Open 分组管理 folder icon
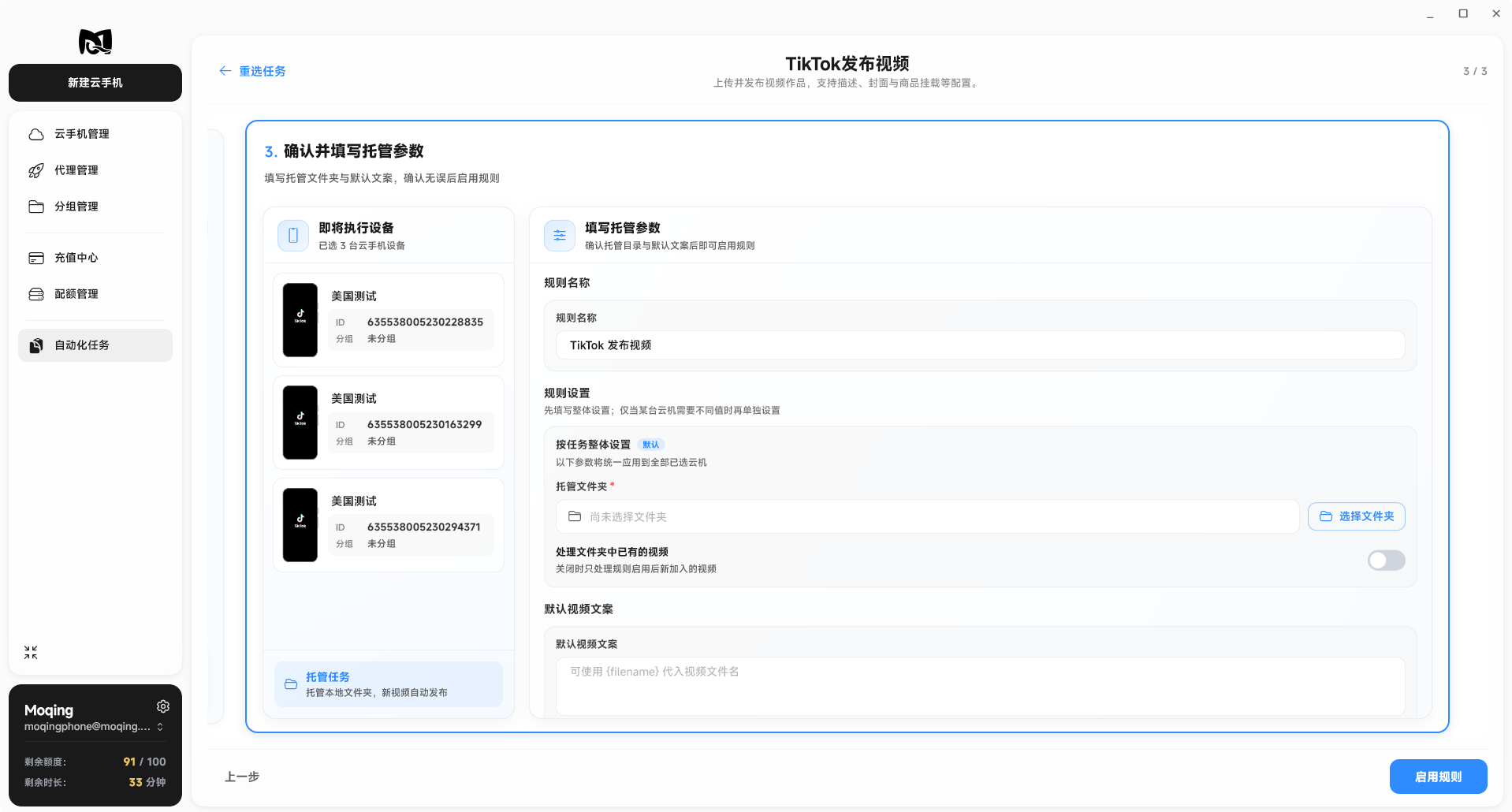Viewport: 1512px width, 812px height. coord(36,207)
